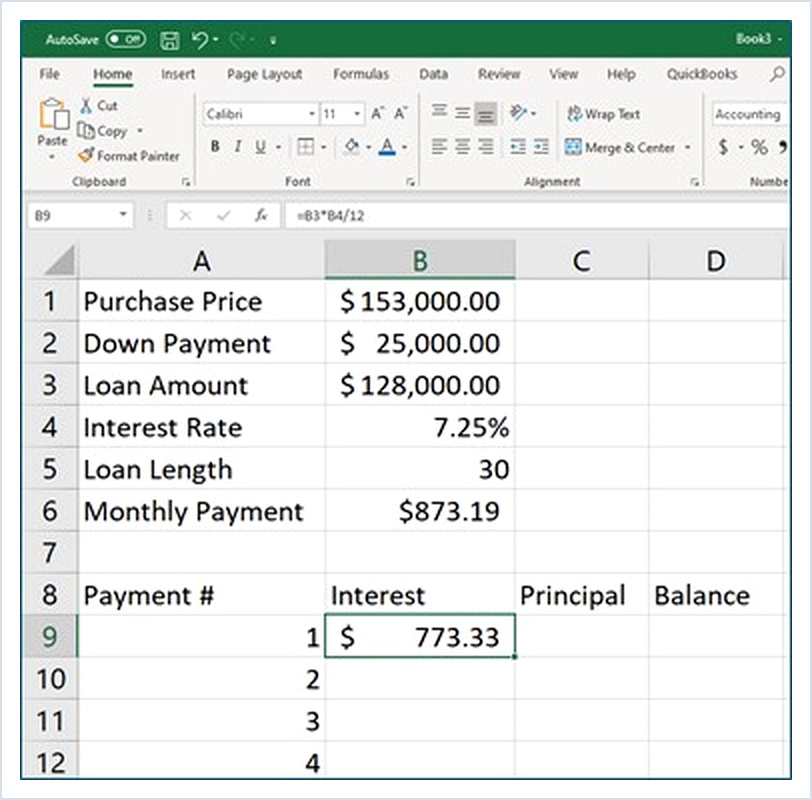Expand Merge & Center options arrow
812x800 pixels.
point(688,148)
